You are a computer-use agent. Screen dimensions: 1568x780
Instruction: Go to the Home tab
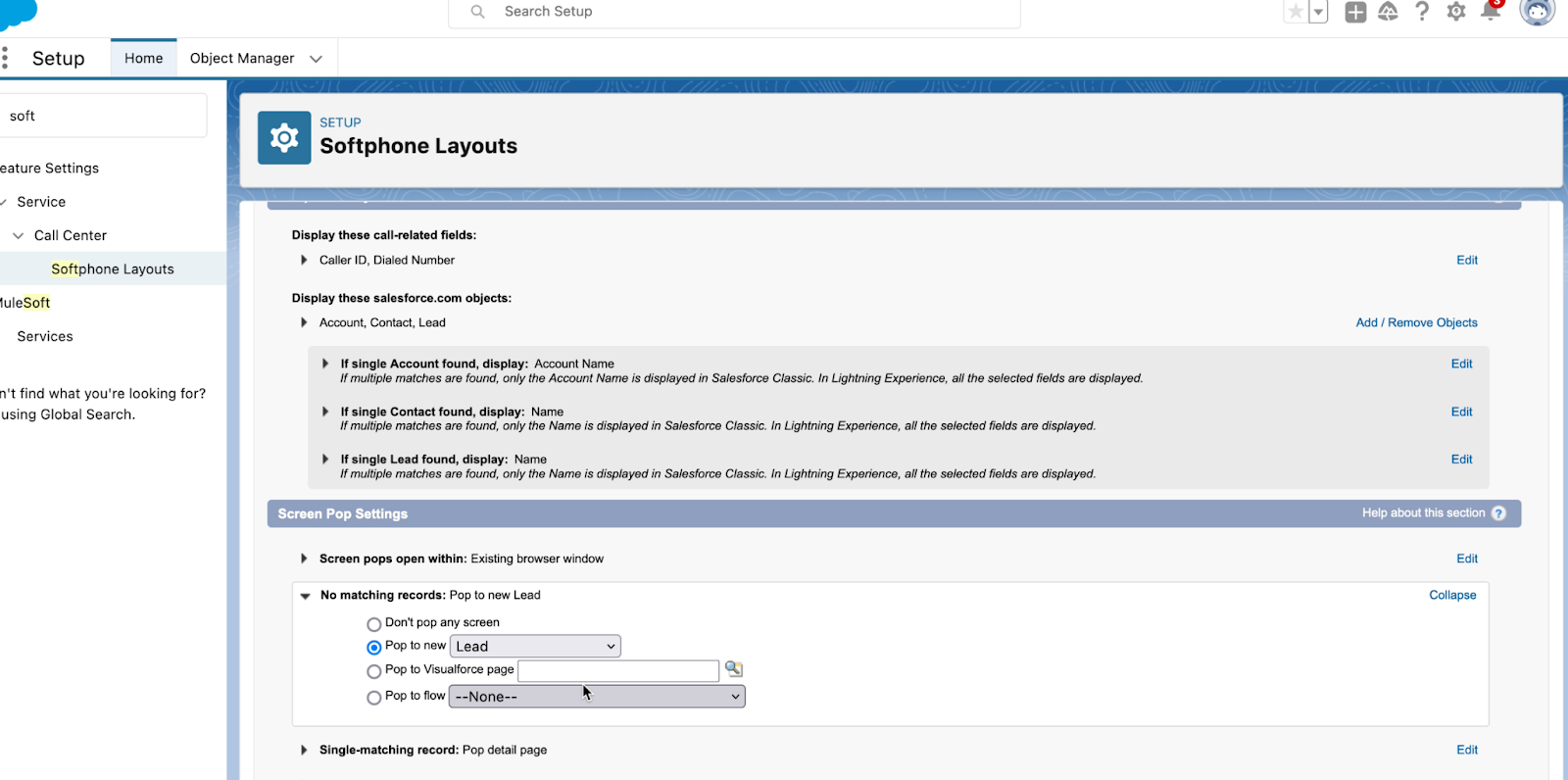pyautogui.click(x=143, y=59)
